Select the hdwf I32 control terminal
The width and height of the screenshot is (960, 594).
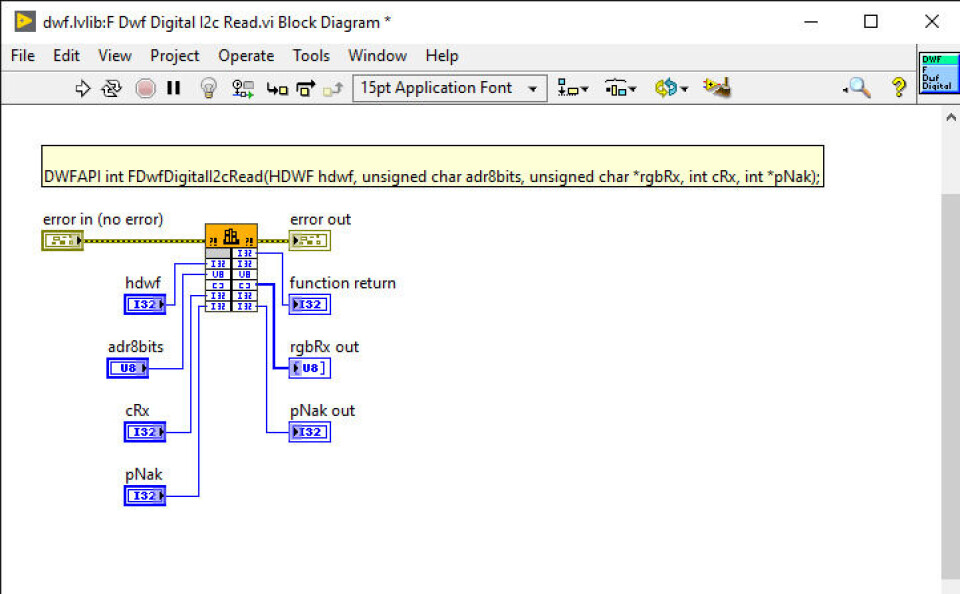[145, 304]
